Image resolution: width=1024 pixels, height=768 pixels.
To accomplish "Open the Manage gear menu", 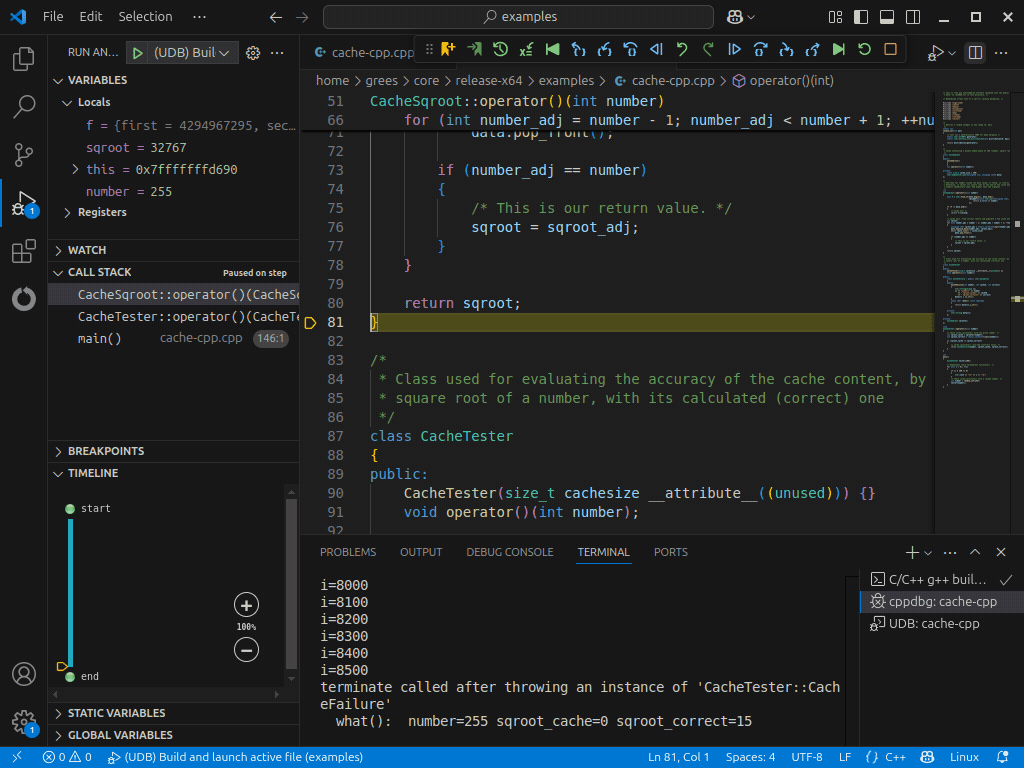I will [24, 722].
